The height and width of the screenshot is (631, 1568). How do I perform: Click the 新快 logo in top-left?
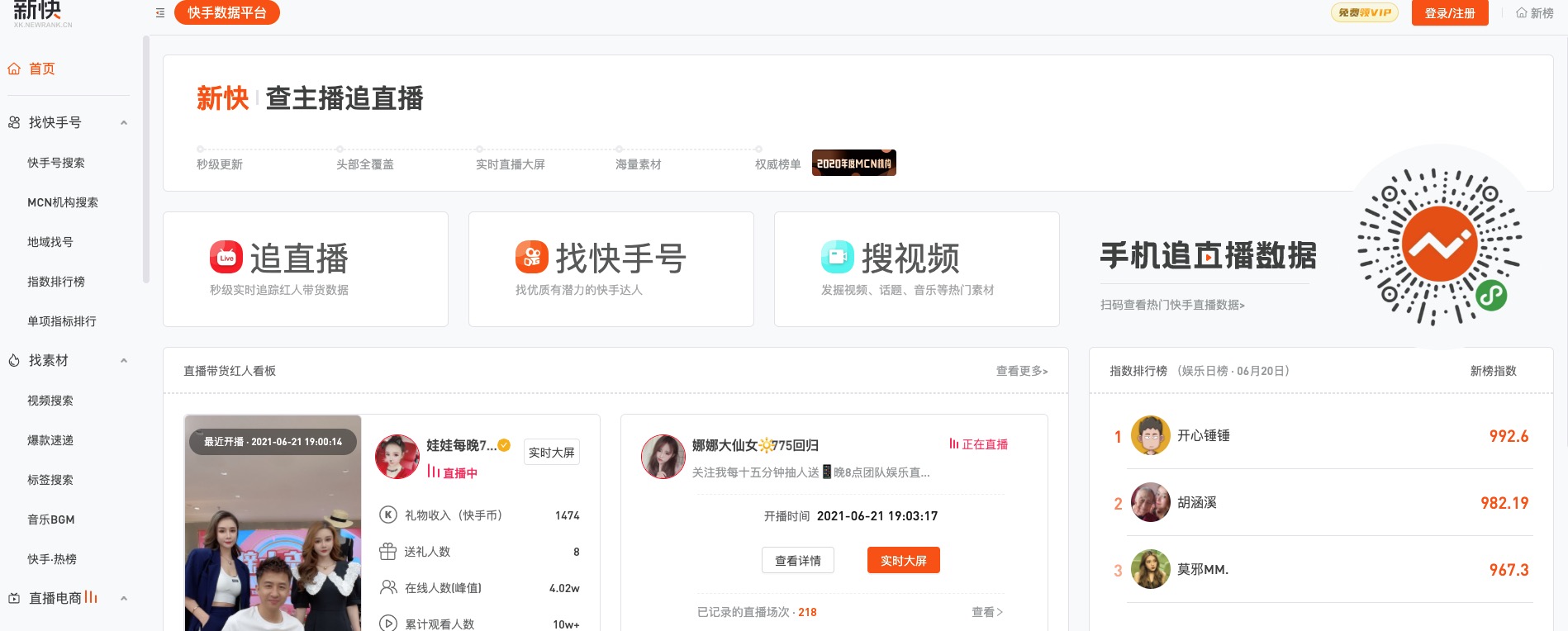42,13
